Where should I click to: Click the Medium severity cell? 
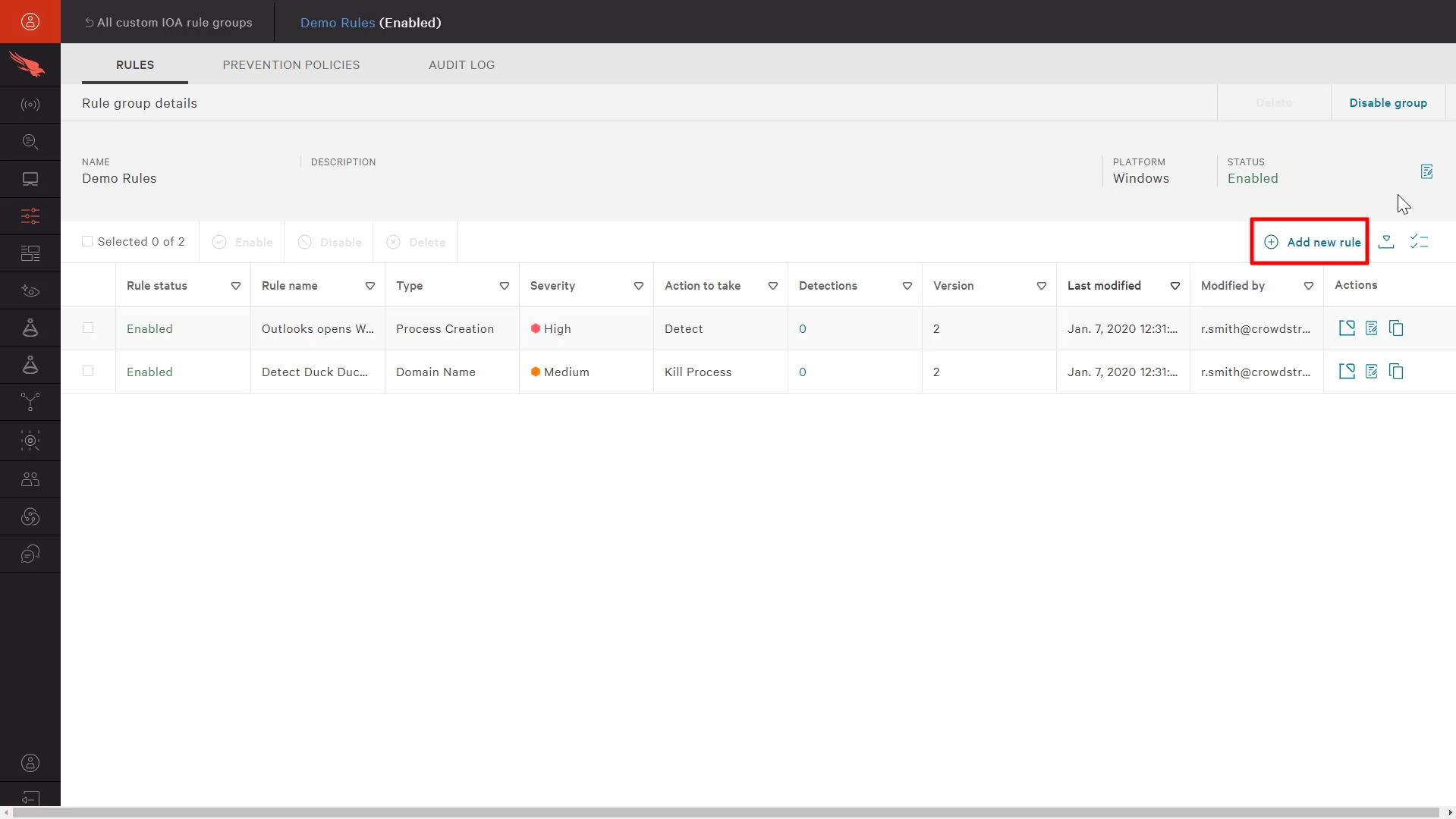(586, 372)
